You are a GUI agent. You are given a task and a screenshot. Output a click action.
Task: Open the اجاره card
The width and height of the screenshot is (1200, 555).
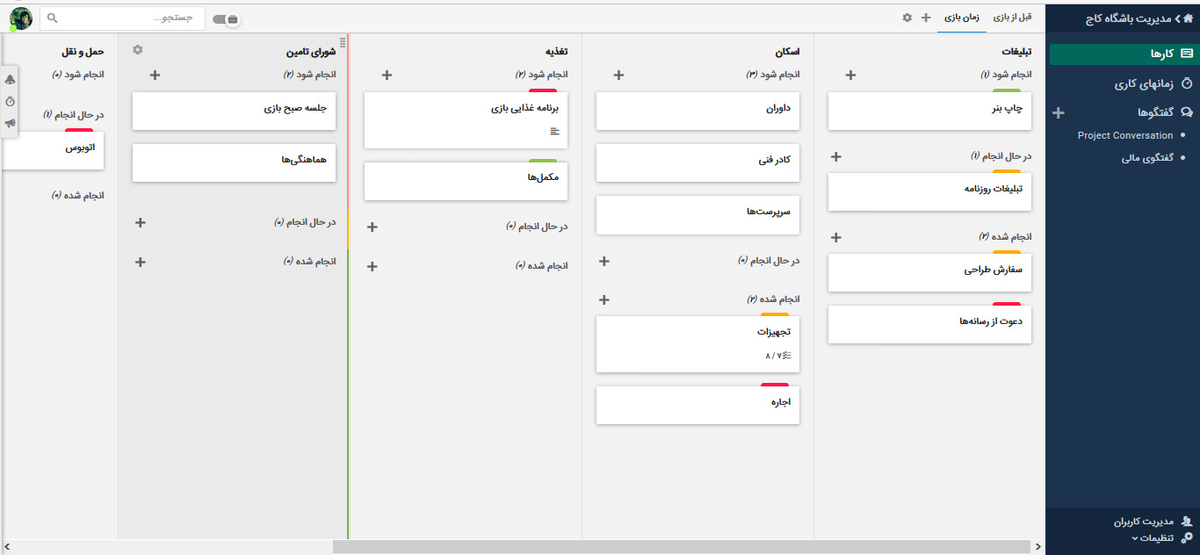698,405
